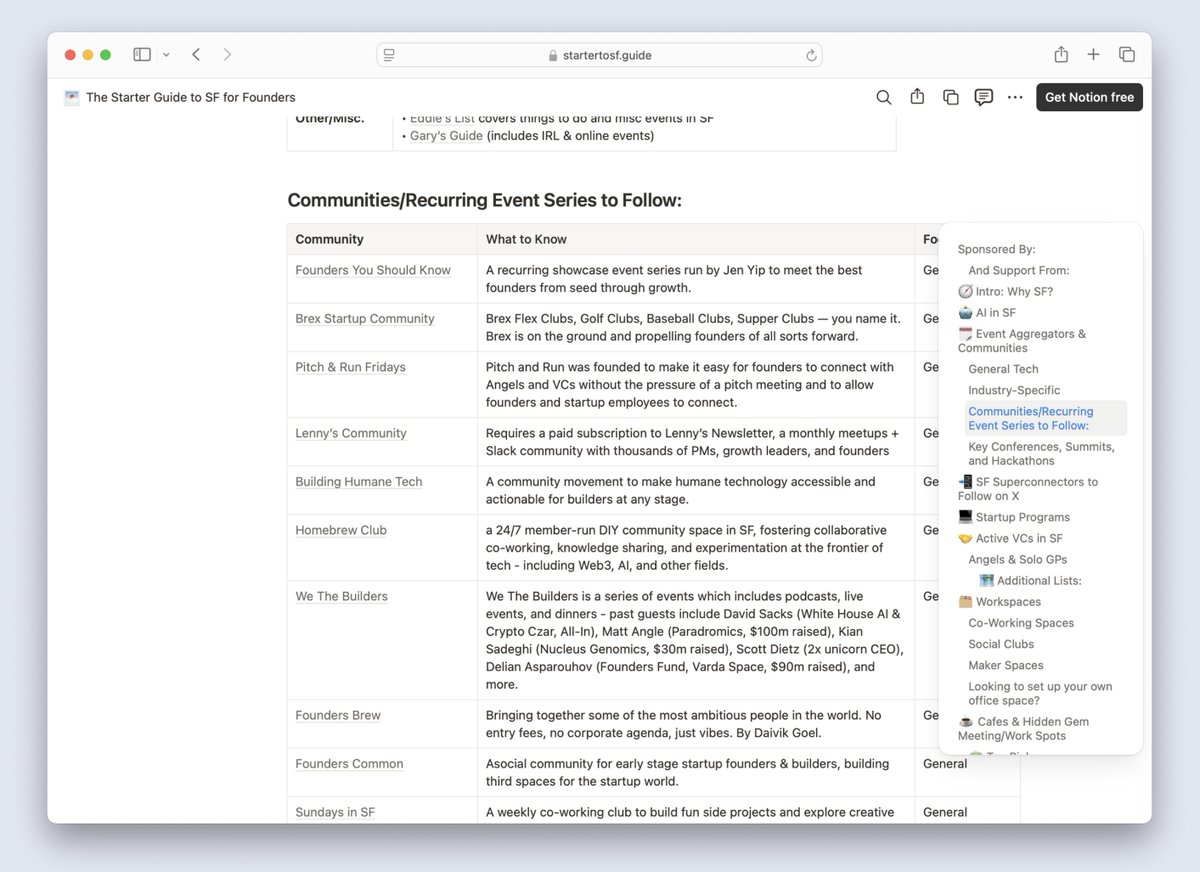
Task: Select Additional Lists in outline
Action: pos(1030,580)
